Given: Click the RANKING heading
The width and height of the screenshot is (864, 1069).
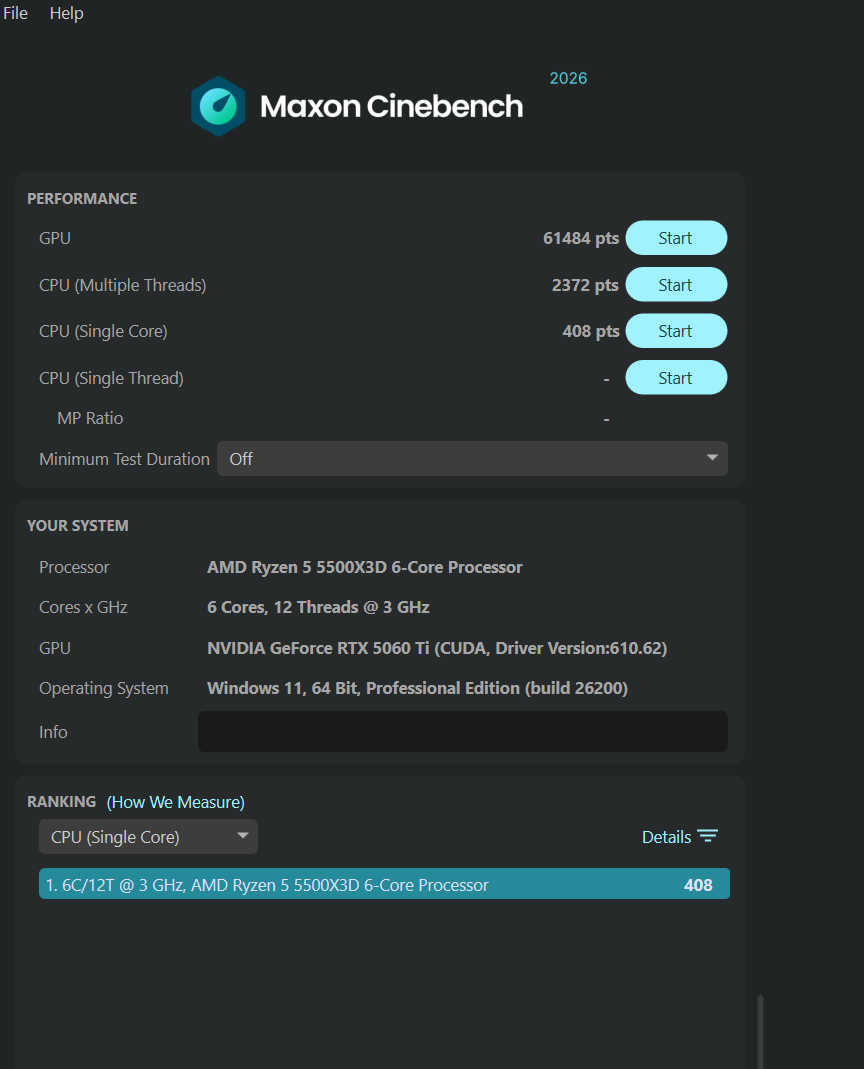Looking at the screenshot, I should coord(61,802).
